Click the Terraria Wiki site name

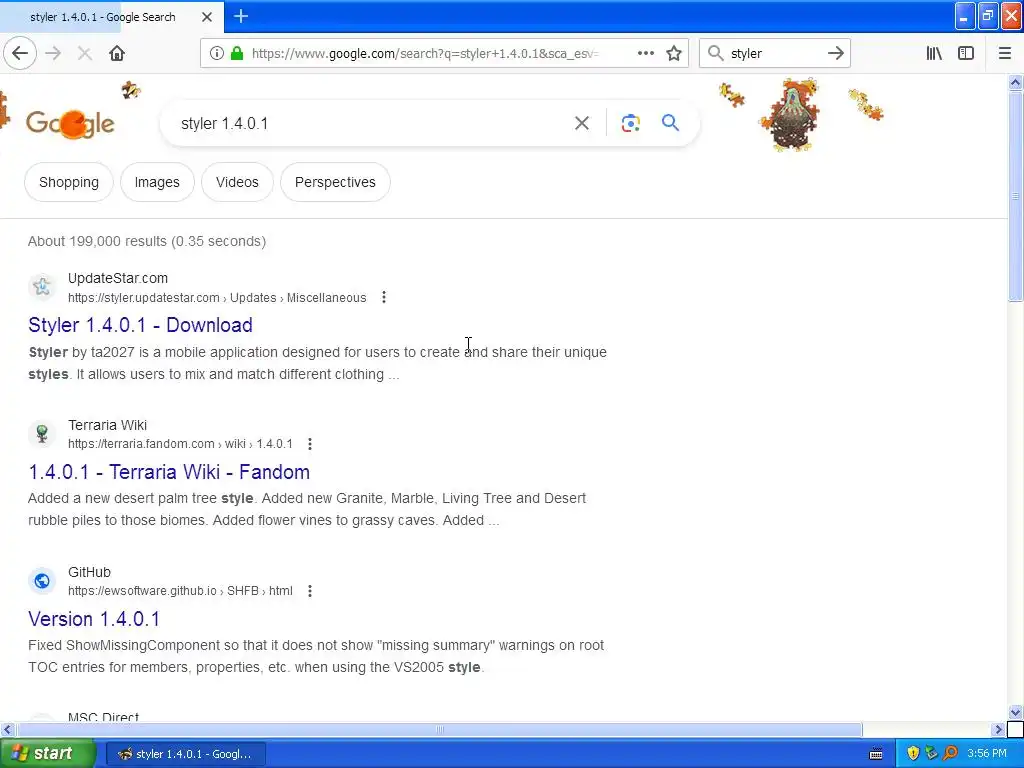click(x=107, y=425)
